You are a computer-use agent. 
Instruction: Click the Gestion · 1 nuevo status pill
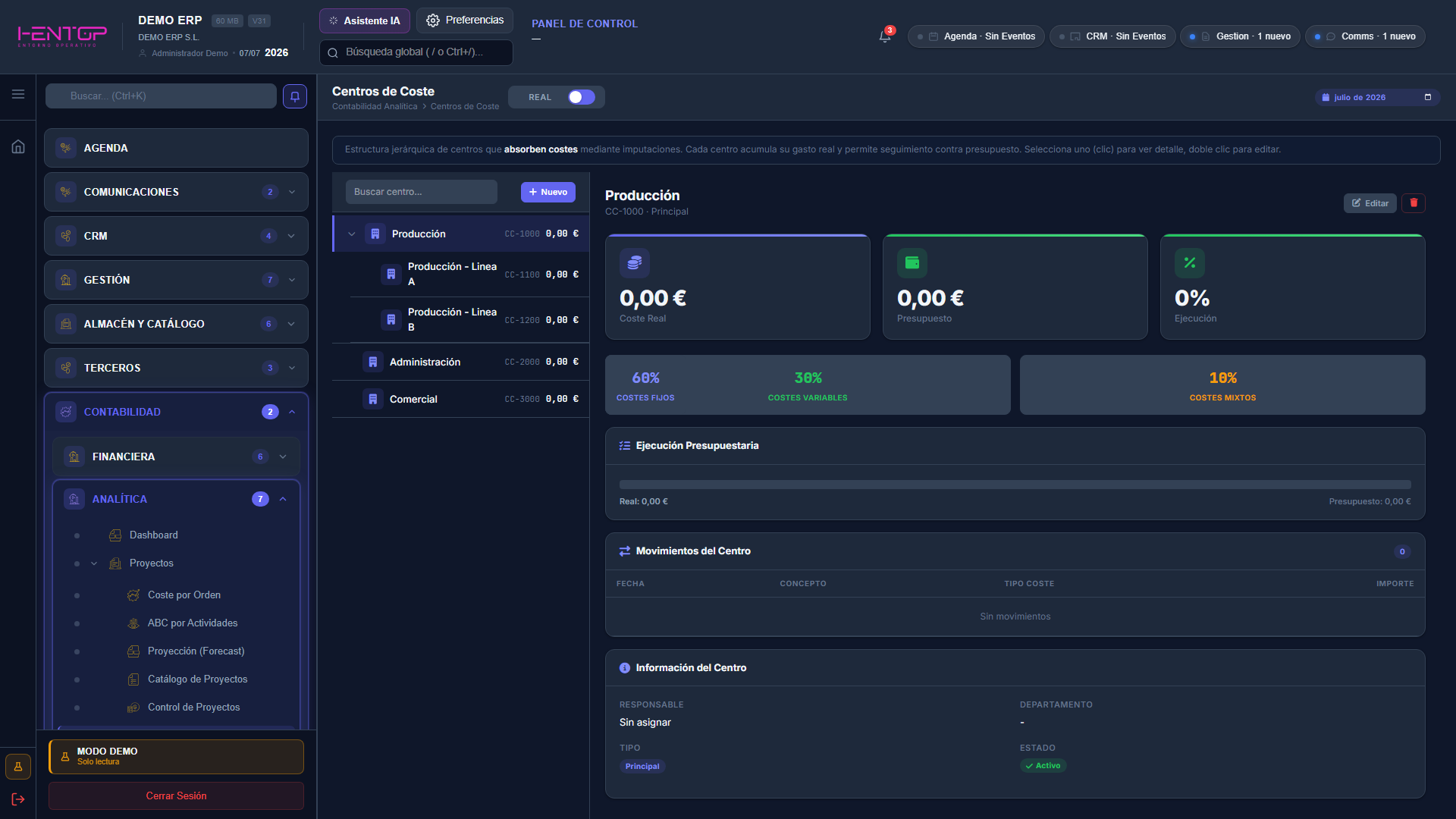click(1241, 36)
